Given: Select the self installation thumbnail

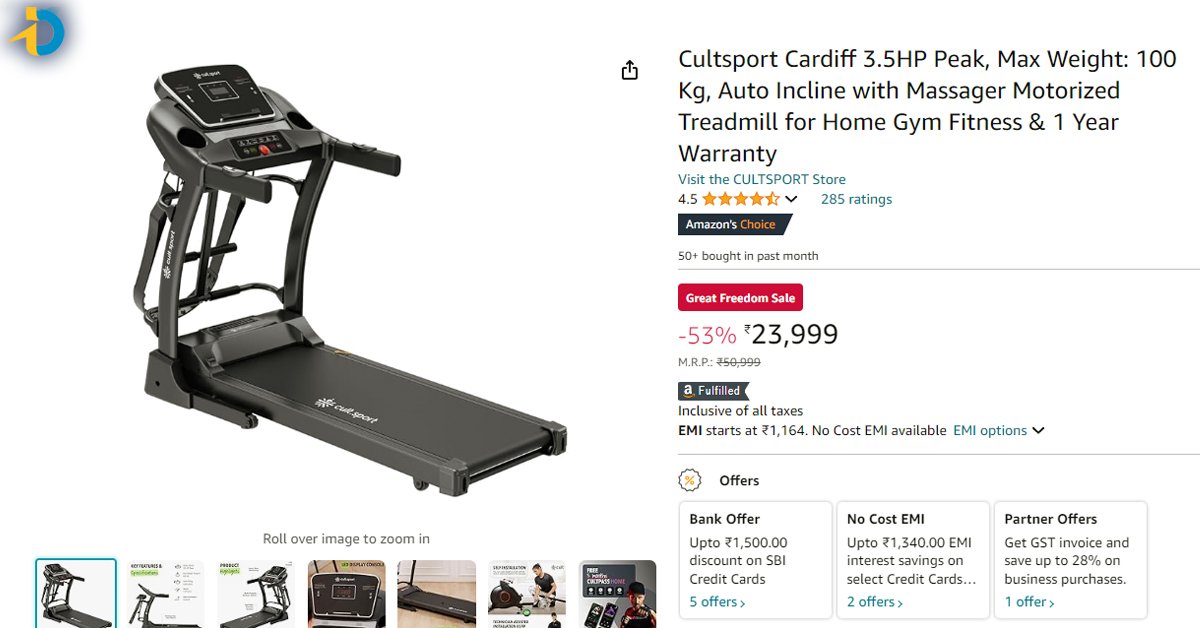Looking at the screenshot, I should pyautogui.click(x=527, y=594).
